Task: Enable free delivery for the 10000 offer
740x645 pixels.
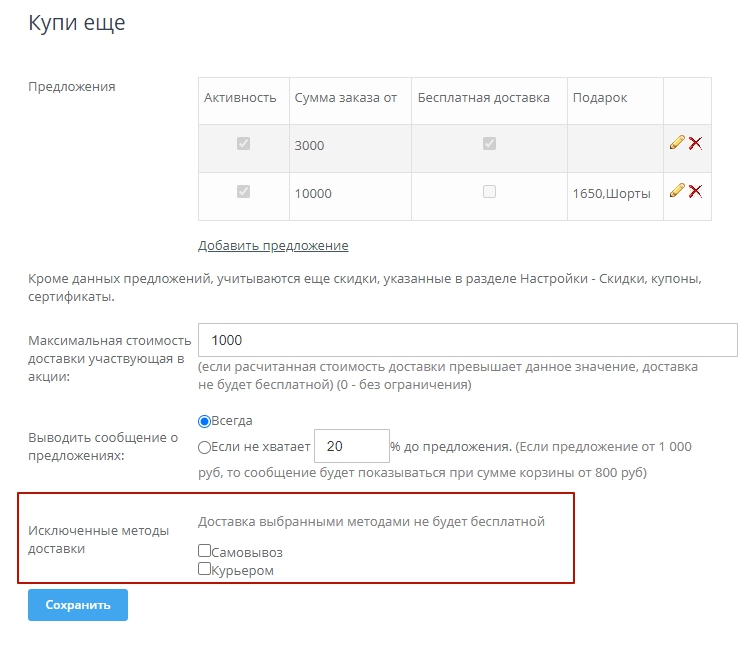Action: pos(489,192)
